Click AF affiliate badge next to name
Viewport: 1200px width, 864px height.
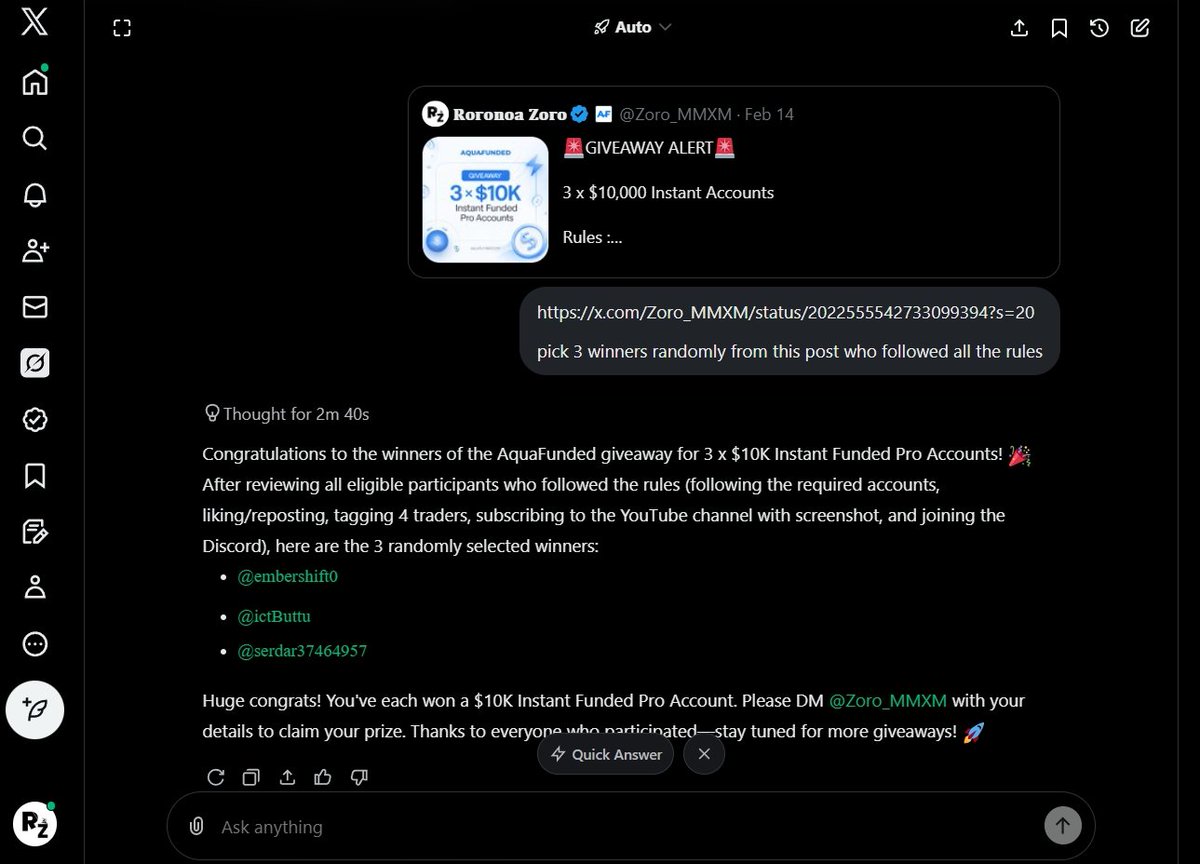point(603,114)
